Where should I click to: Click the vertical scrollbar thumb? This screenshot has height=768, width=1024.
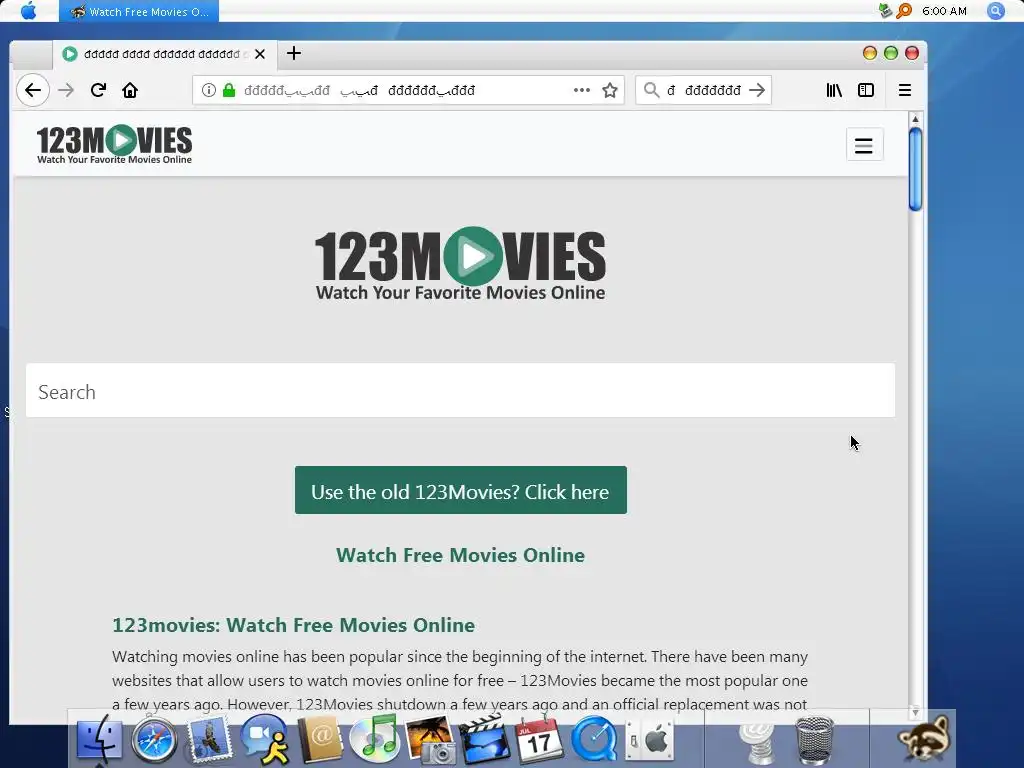[x=915, y=168]
